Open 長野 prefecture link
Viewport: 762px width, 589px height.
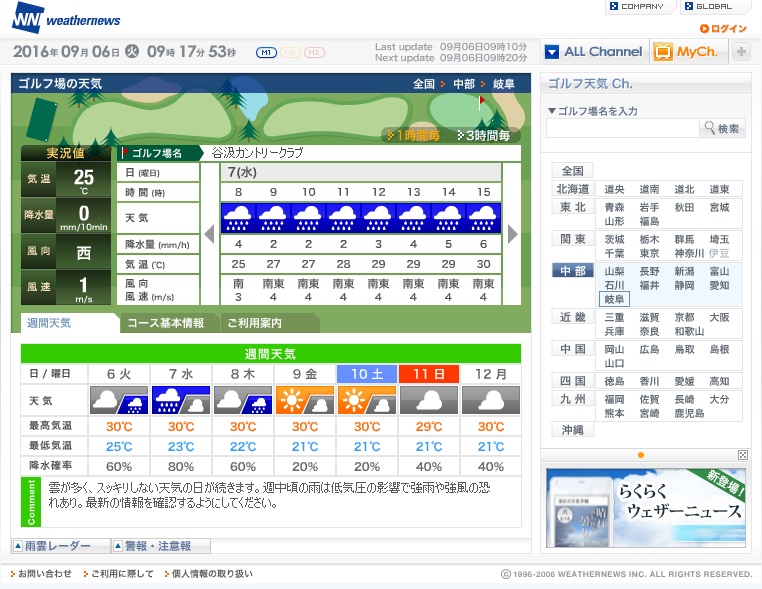(x=649, y=271)
